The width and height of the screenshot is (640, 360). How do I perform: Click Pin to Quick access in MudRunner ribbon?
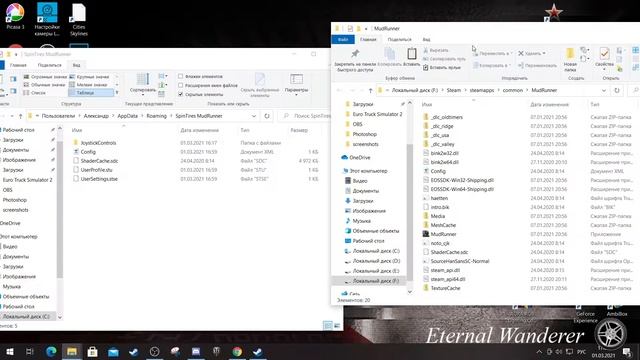(x=354, y=60)
